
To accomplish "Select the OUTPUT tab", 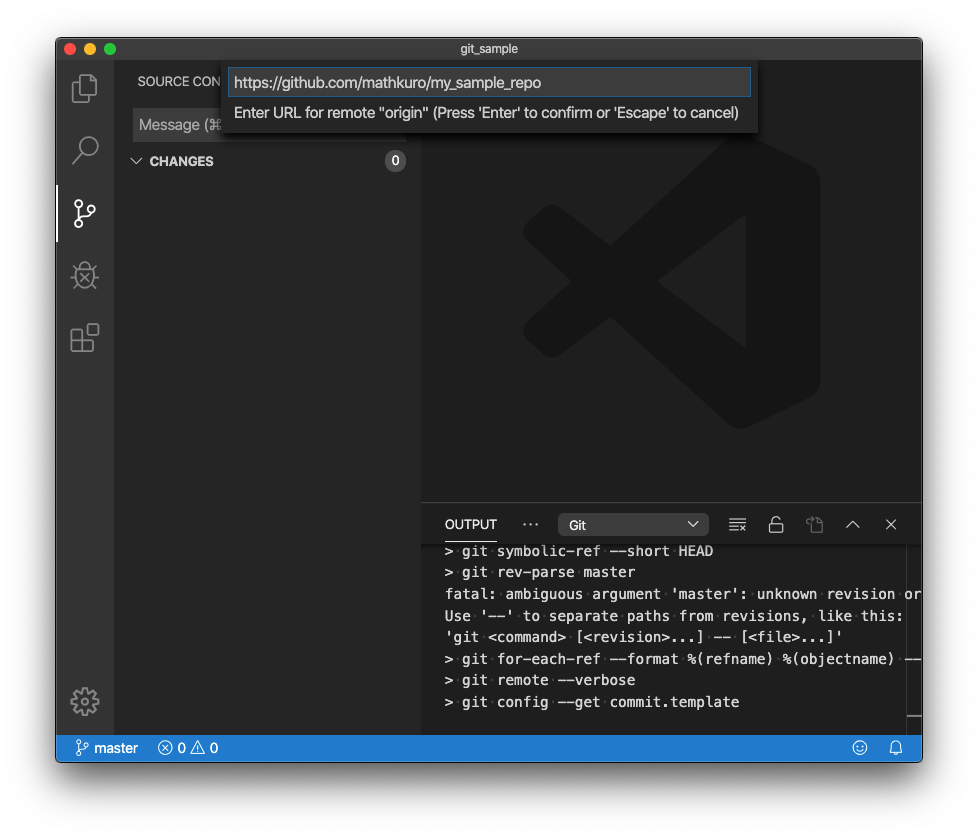I will tap(471, 525).
